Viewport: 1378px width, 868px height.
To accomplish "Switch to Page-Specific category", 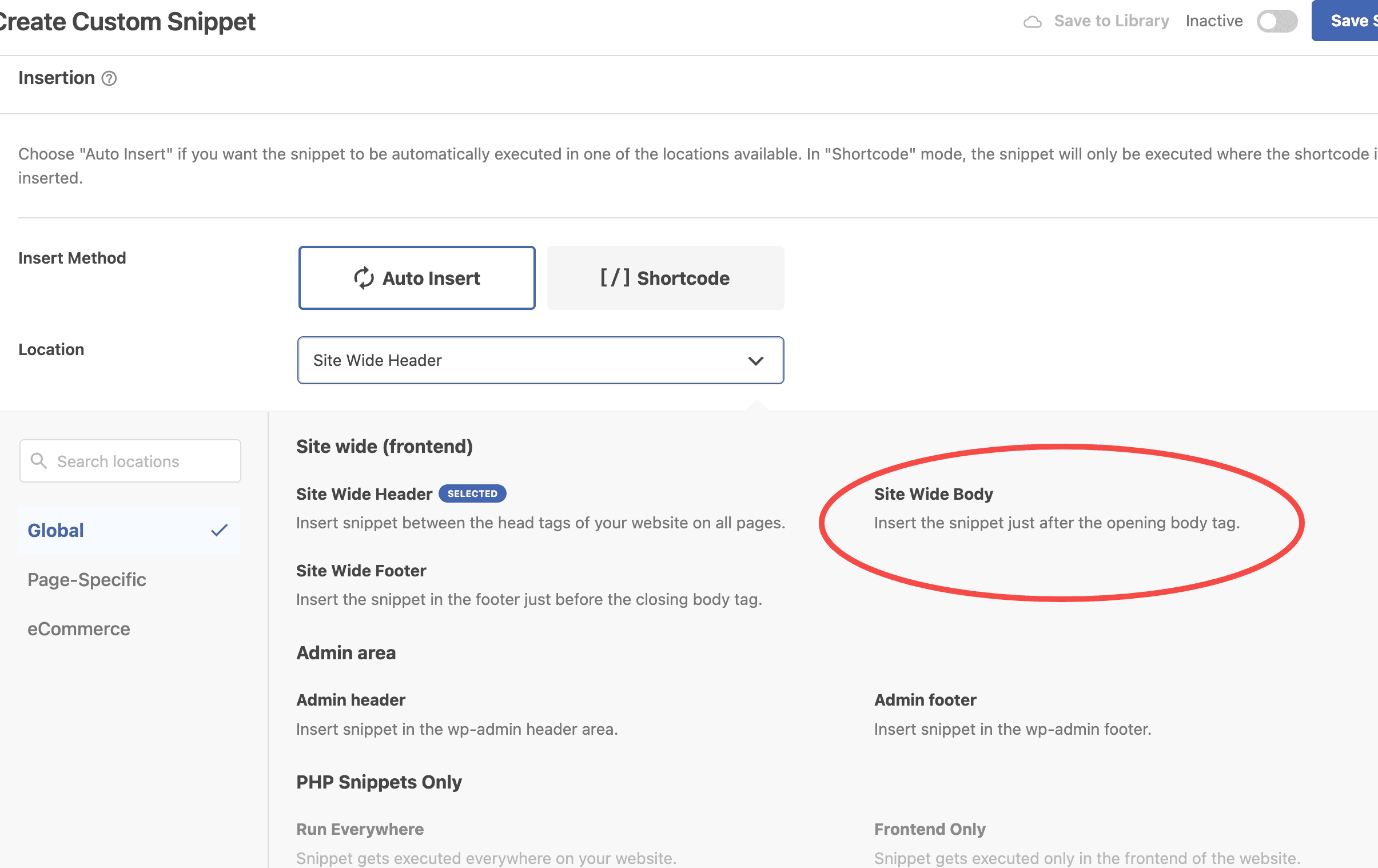I will pos(86,580).
